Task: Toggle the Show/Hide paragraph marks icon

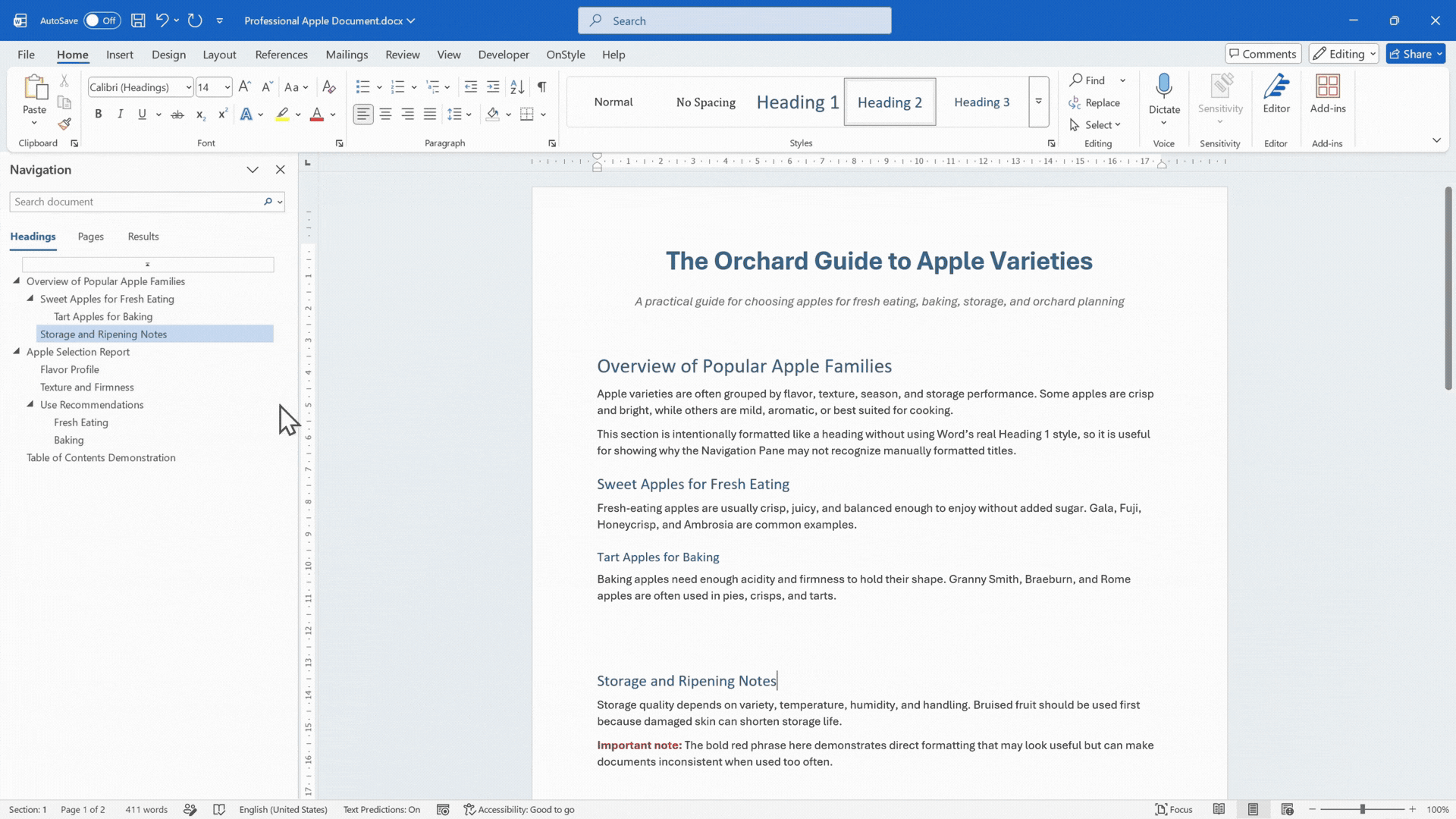Action: 541,87
